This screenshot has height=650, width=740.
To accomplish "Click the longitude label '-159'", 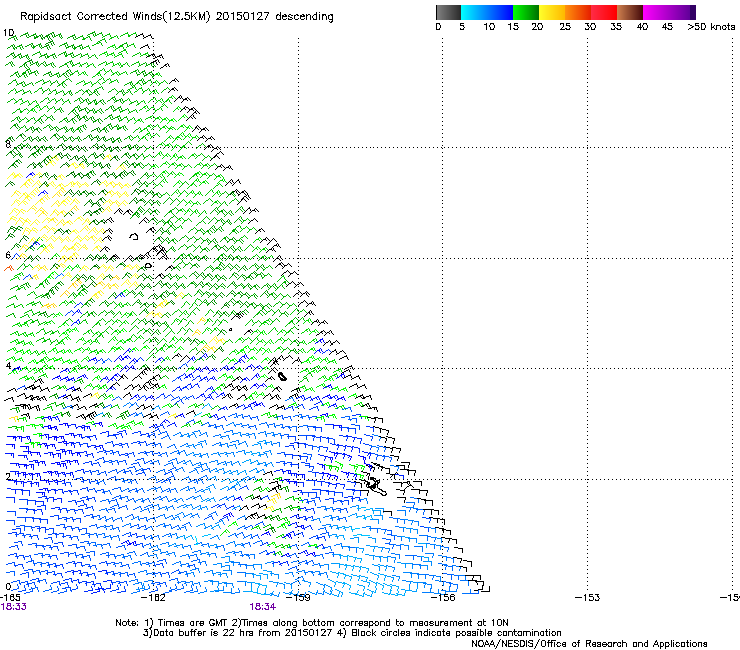I will click(298, 598).
